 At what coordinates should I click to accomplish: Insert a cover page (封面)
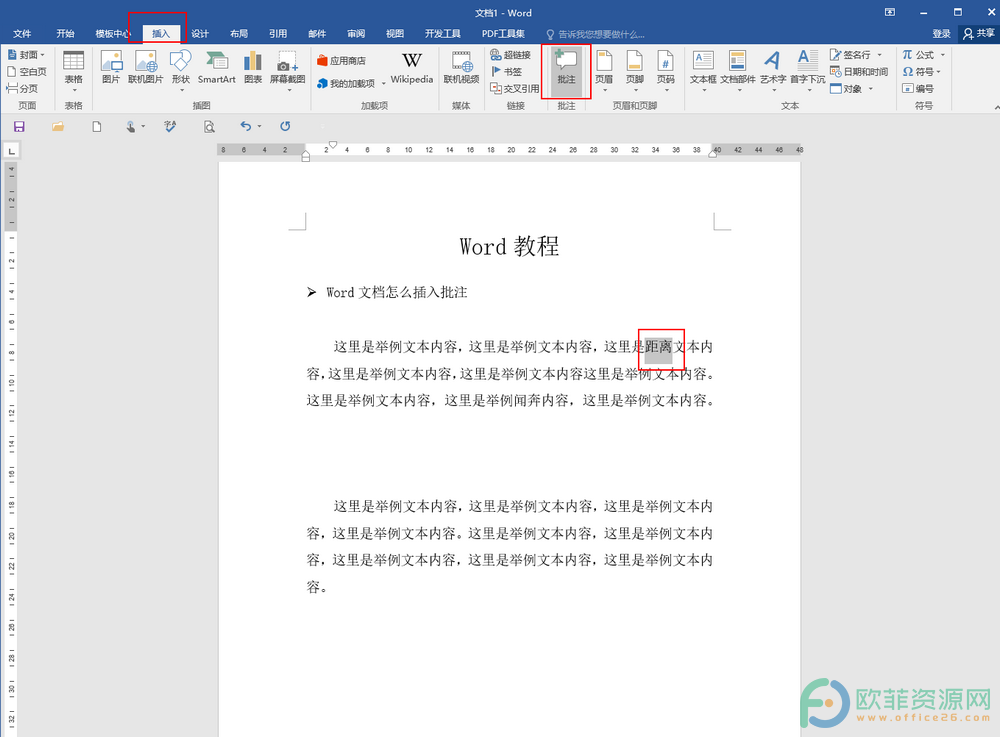pyautogui.click(x=26, y=55)
